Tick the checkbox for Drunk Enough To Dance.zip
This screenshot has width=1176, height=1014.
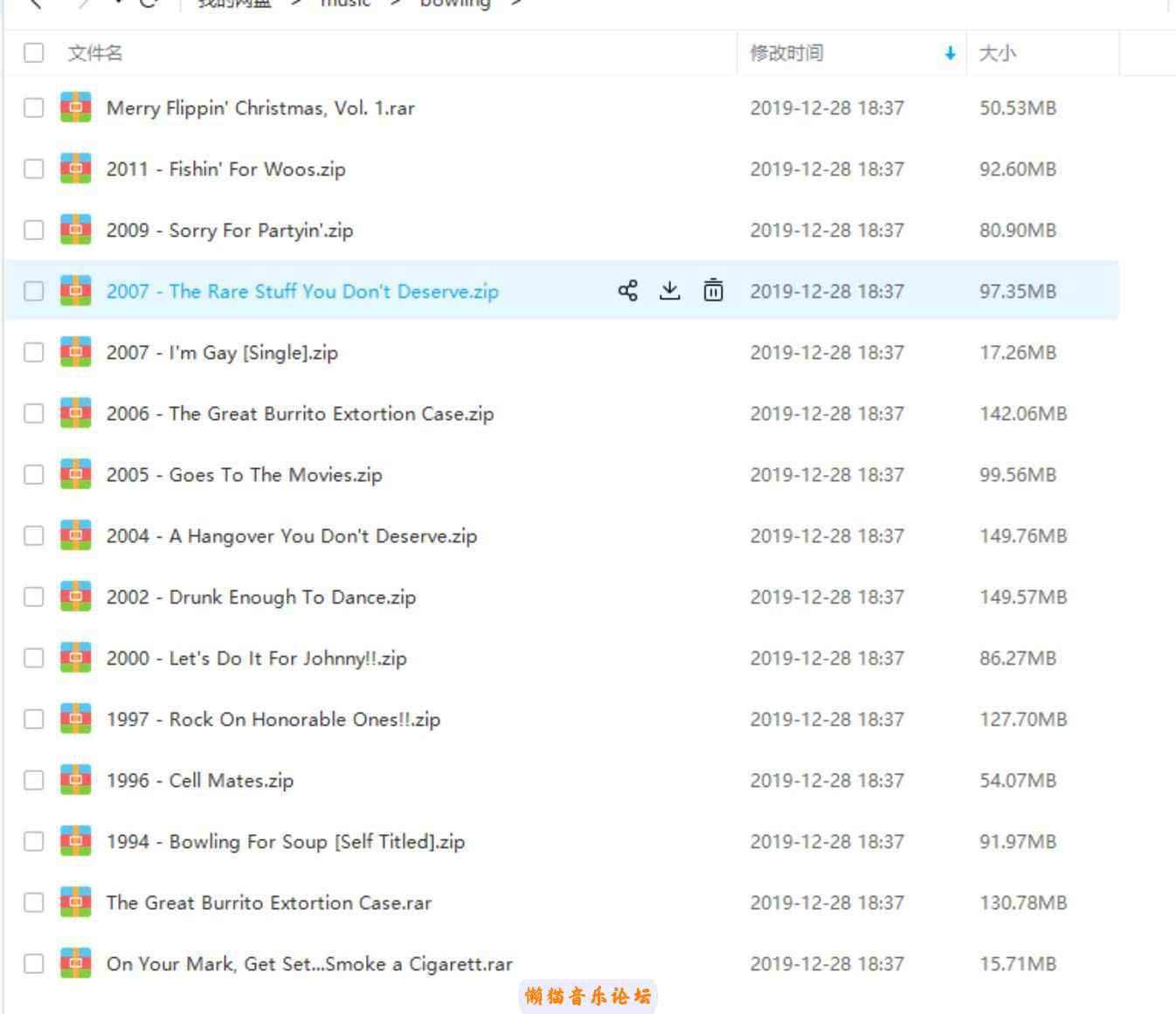click(33, 597)
